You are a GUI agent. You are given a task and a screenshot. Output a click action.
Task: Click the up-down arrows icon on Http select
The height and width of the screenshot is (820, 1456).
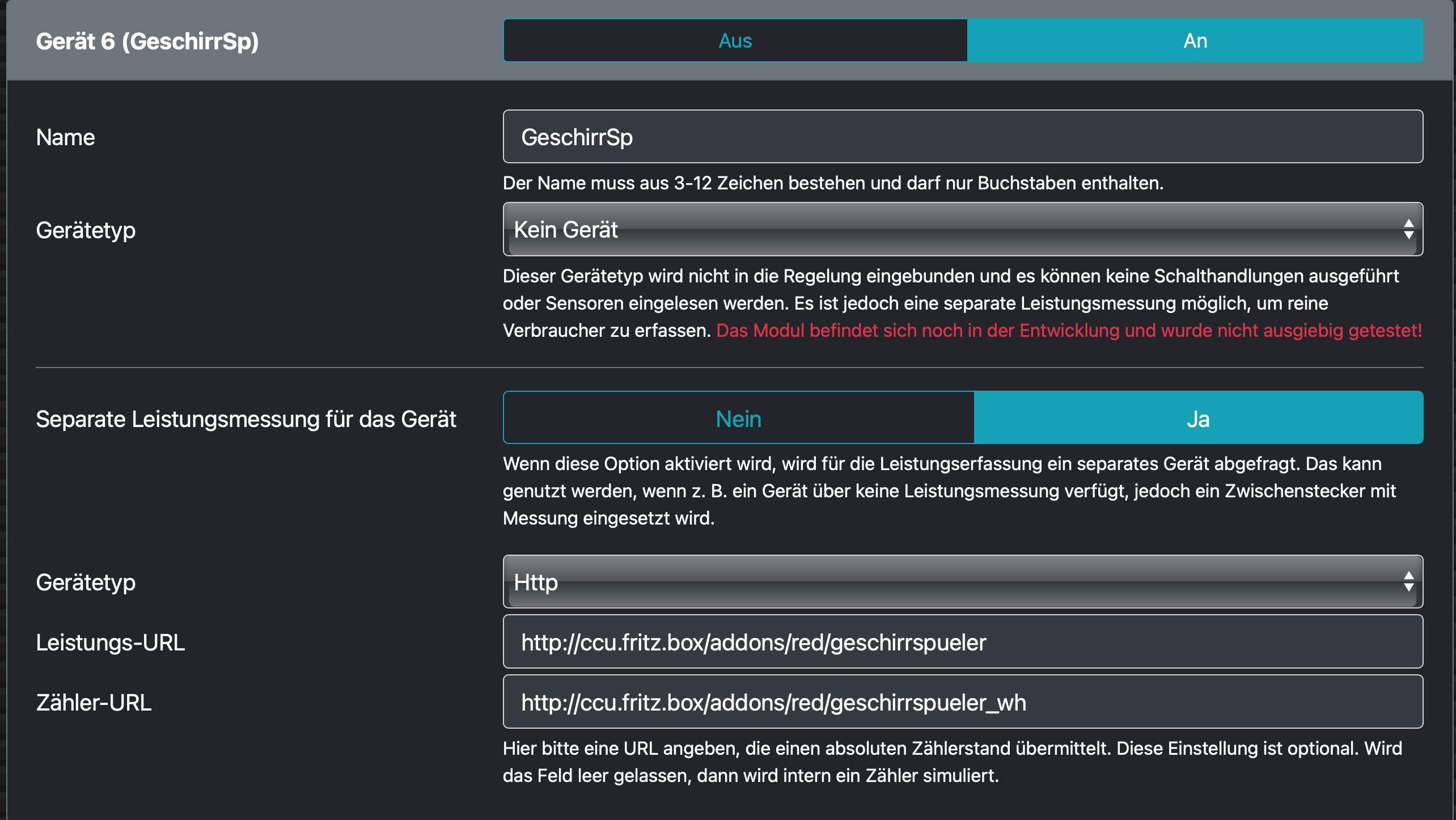1408,582
